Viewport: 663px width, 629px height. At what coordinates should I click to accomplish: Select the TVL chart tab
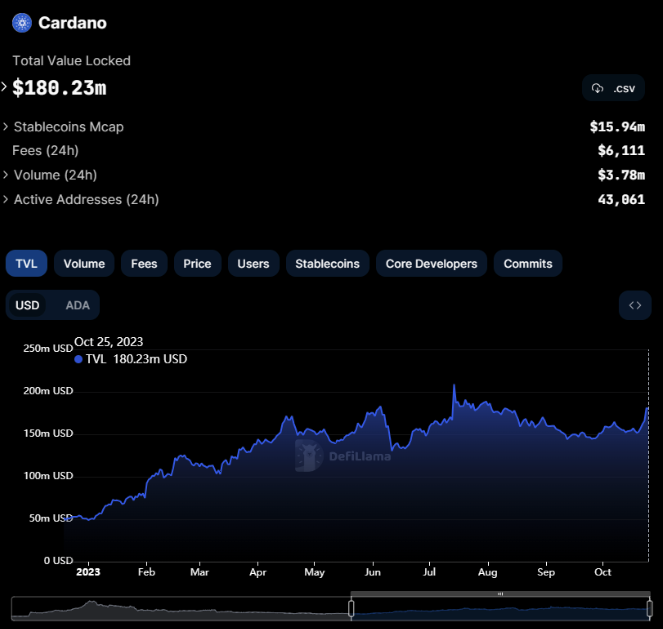pyautogui.click(x=26, y=264)
